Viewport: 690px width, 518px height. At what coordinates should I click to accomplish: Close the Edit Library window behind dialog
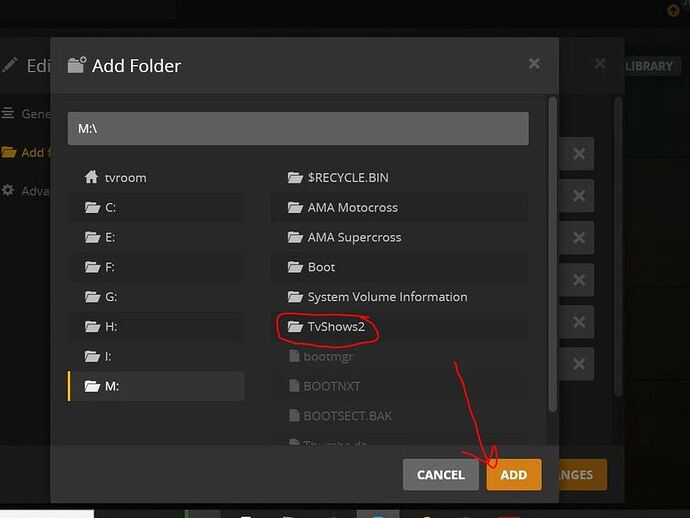point(599,64)
